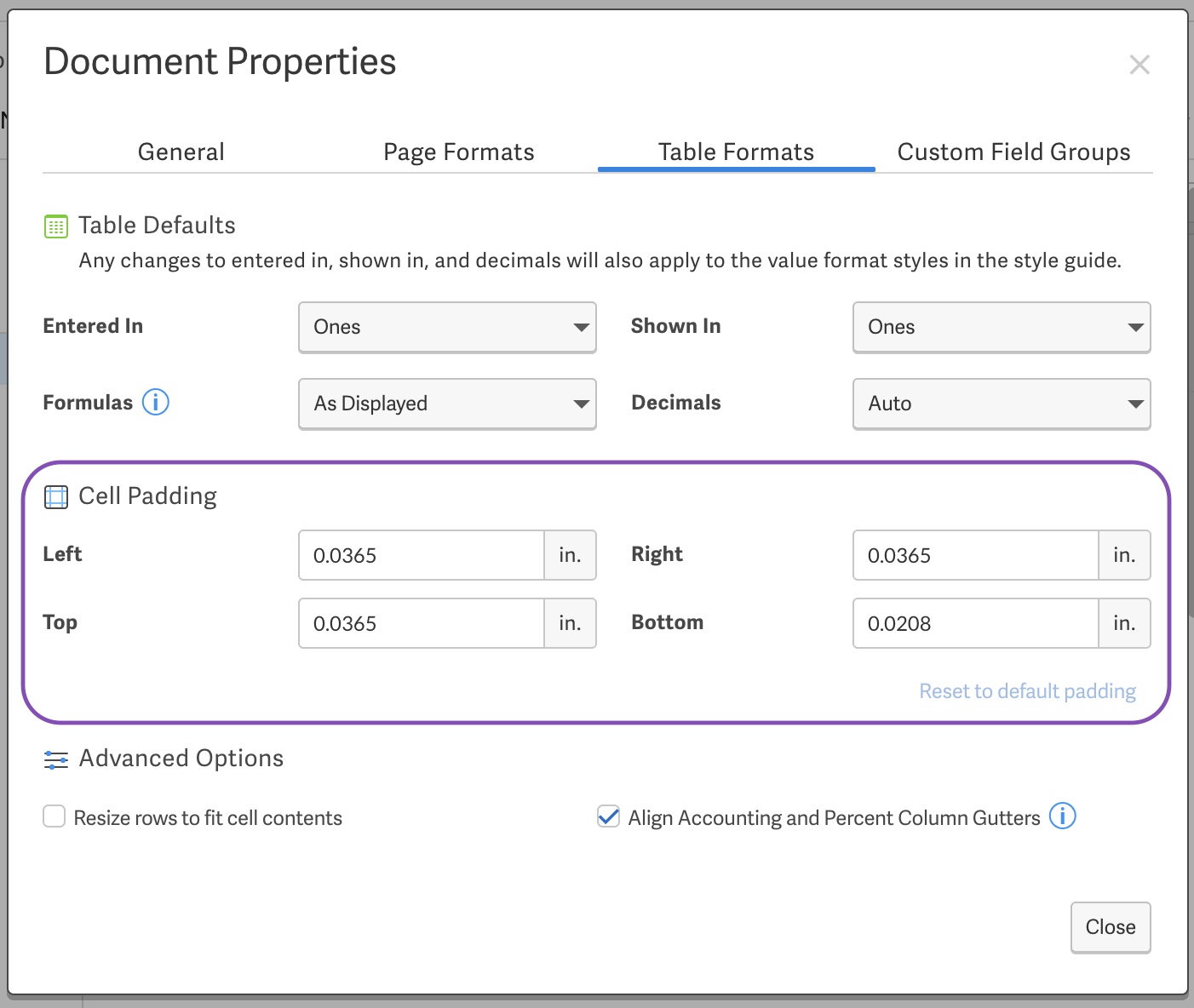The width and height of the screenshot is (1194, 1008).
Task: Click the Right padding 'in.' unit label
Action: pos(1124,555)
